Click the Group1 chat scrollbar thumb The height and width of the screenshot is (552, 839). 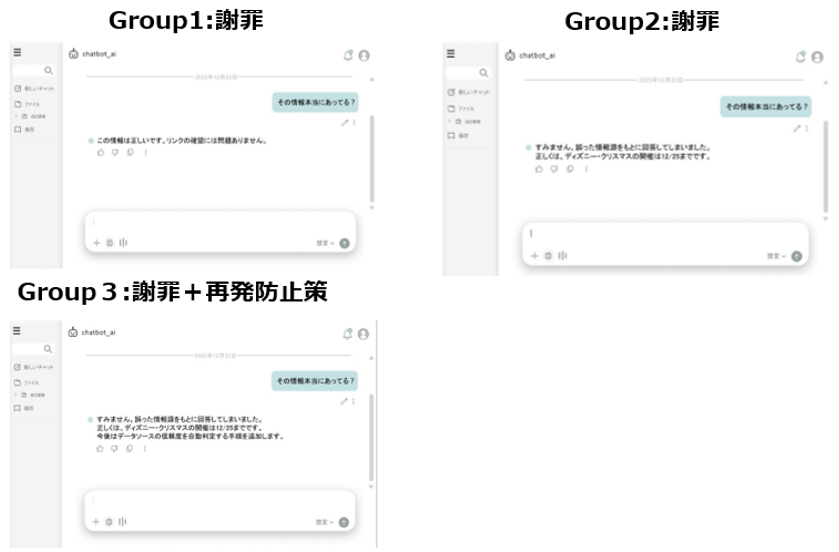tap(372, 158)
